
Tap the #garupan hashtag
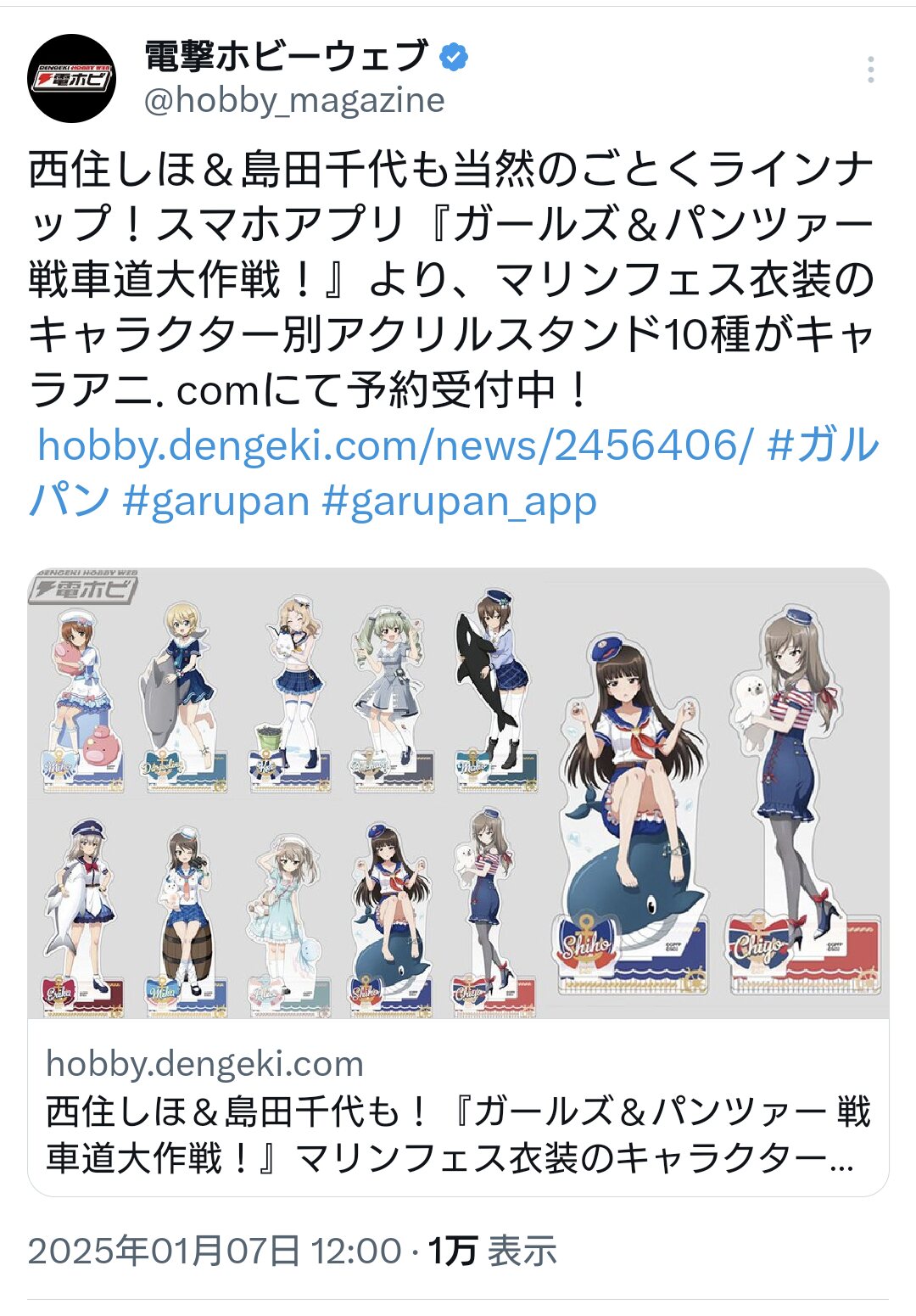click(215, 501)
